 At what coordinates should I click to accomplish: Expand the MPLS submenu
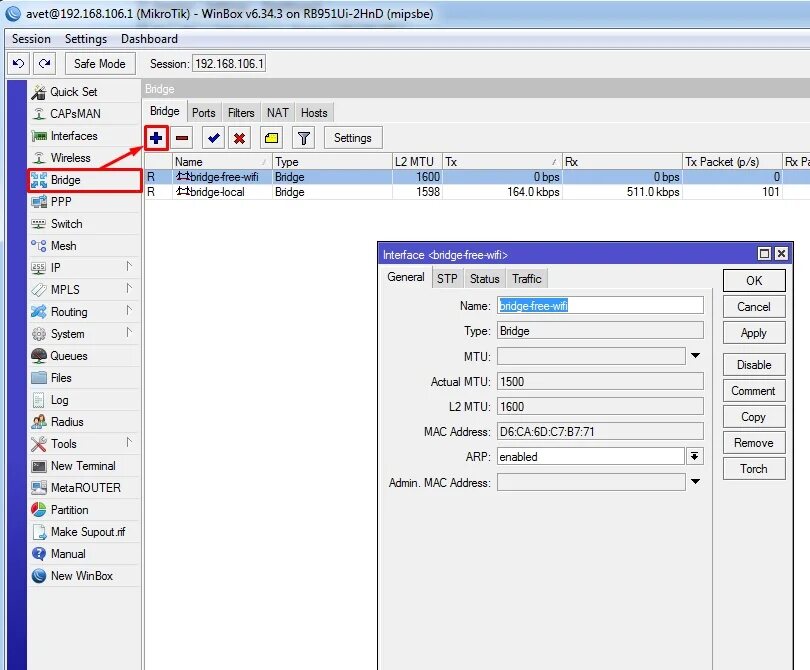coord(84,290)
